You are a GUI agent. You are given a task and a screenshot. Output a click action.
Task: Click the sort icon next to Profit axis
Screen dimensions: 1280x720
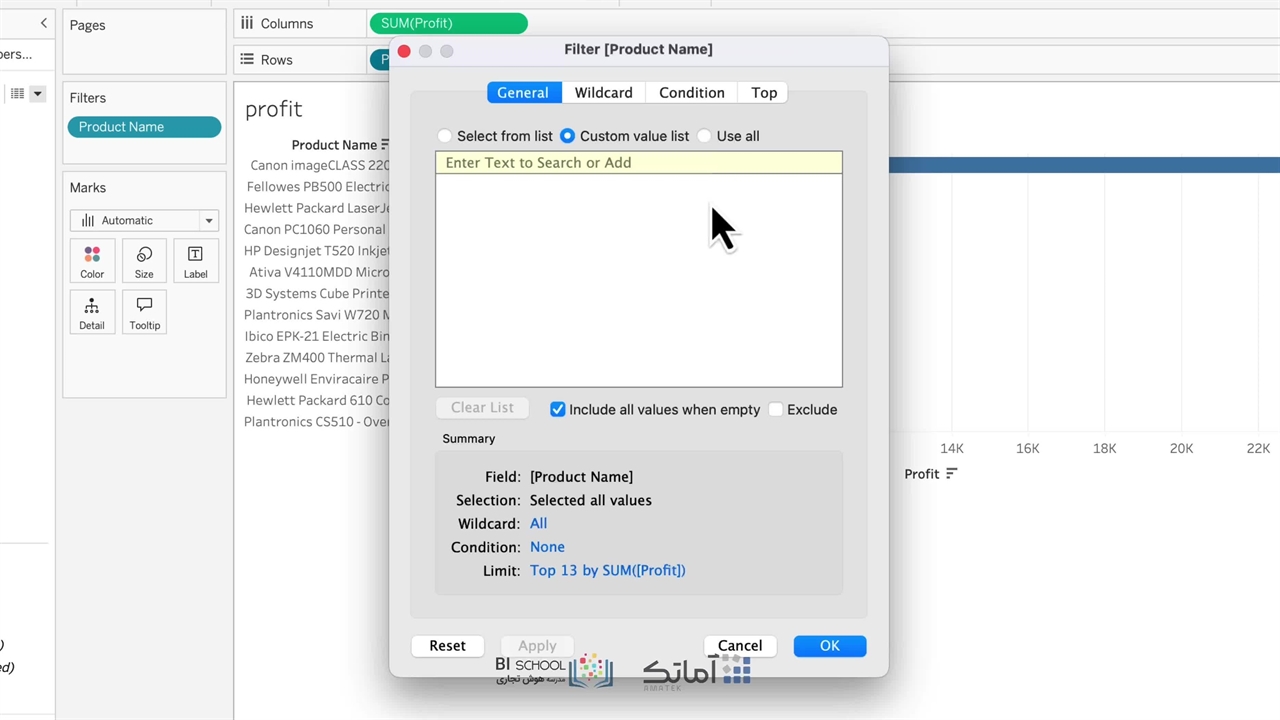[x=951, y=474]
